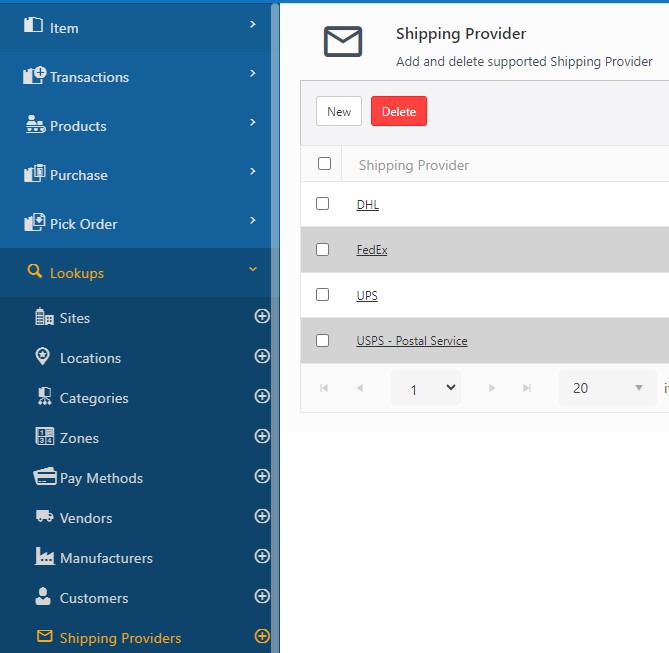Open the items-per-page dropdown showing 20

(x=607, y=388)
